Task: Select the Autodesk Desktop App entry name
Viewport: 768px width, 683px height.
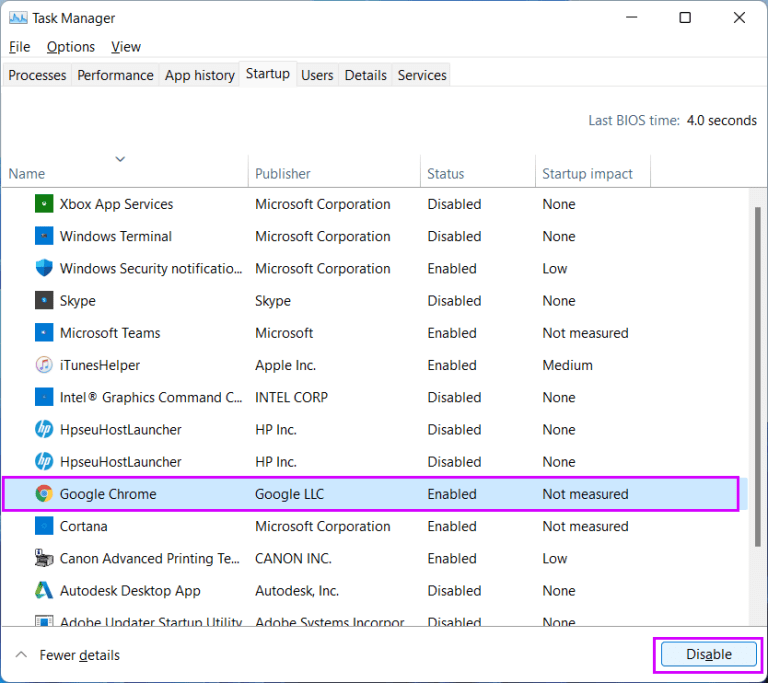Action: pyautogui.click(x=130, y=590)
